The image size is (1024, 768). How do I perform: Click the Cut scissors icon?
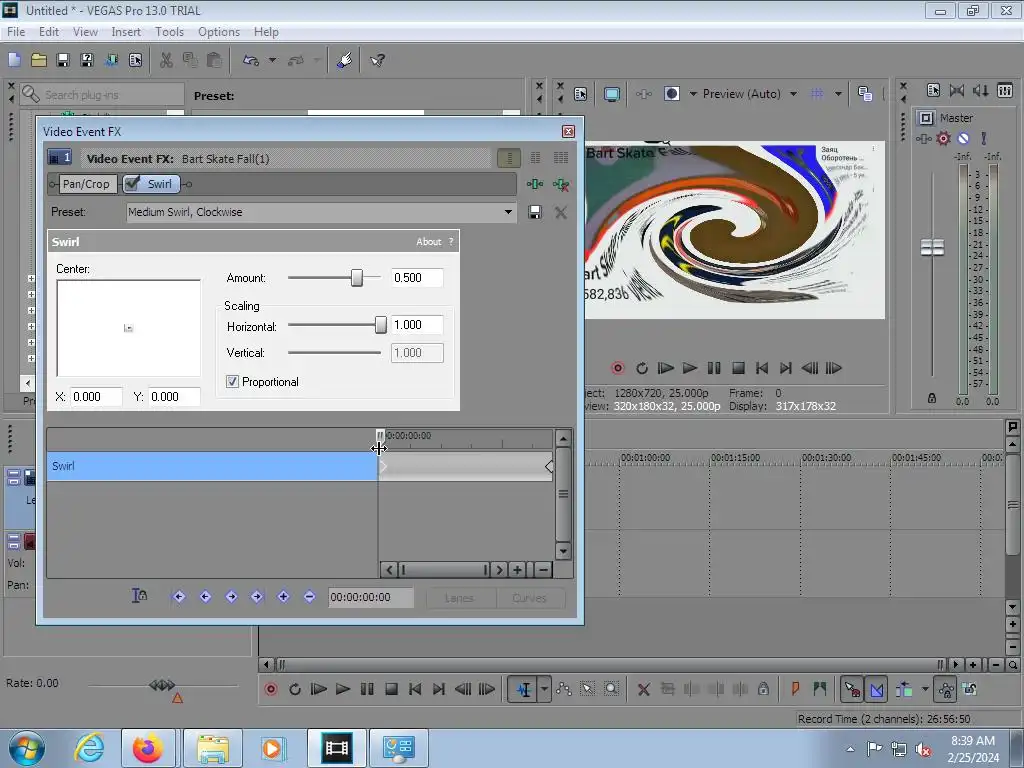click(167, 60)
